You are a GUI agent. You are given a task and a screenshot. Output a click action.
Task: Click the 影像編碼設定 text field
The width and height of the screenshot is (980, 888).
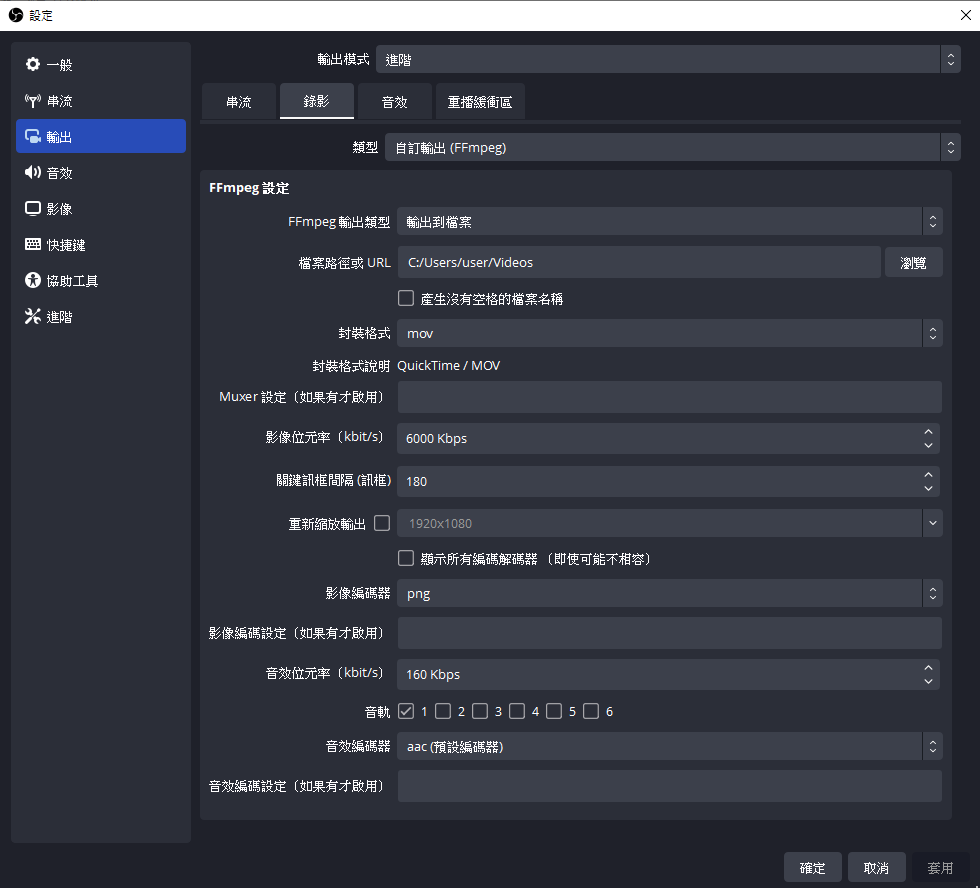(669, 633)
